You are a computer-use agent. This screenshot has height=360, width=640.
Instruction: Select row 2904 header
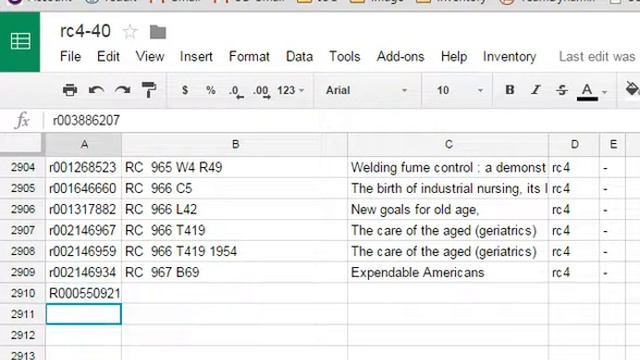click(22, 167)
